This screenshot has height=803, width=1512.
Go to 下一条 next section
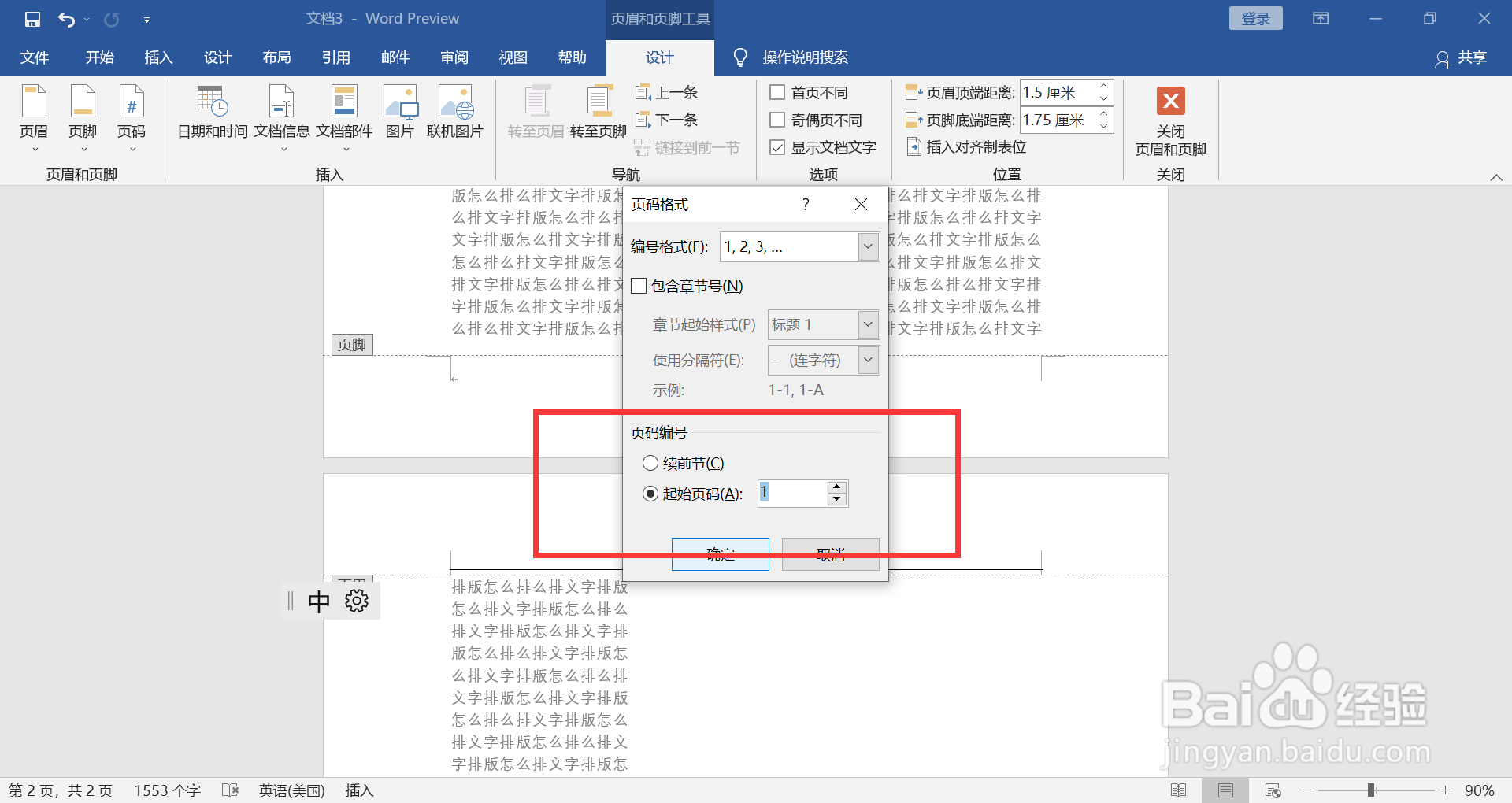667,120
